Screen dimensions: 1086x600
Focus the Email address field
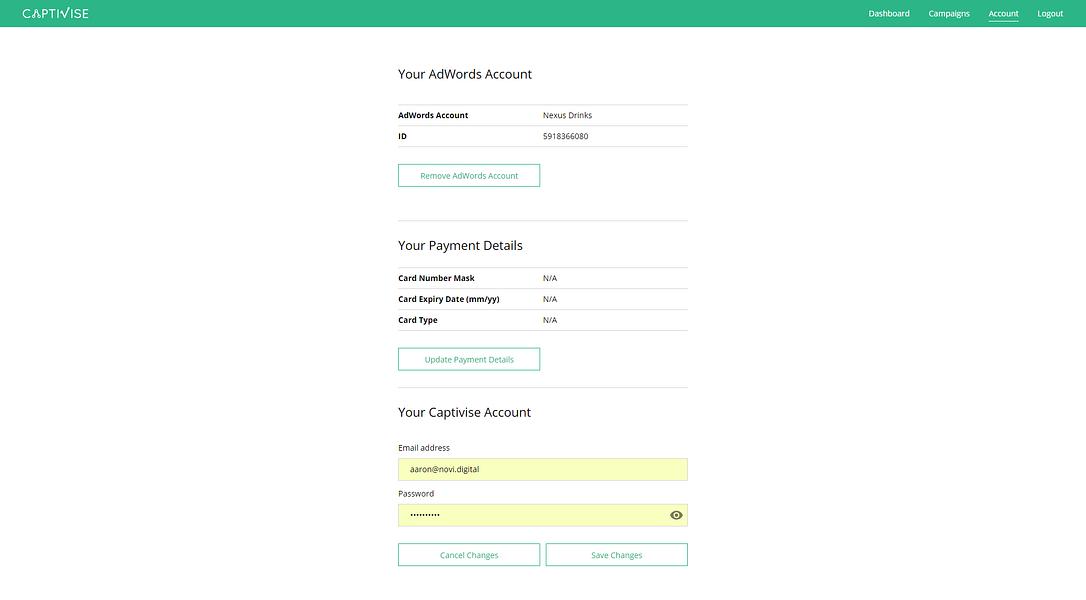543,469
